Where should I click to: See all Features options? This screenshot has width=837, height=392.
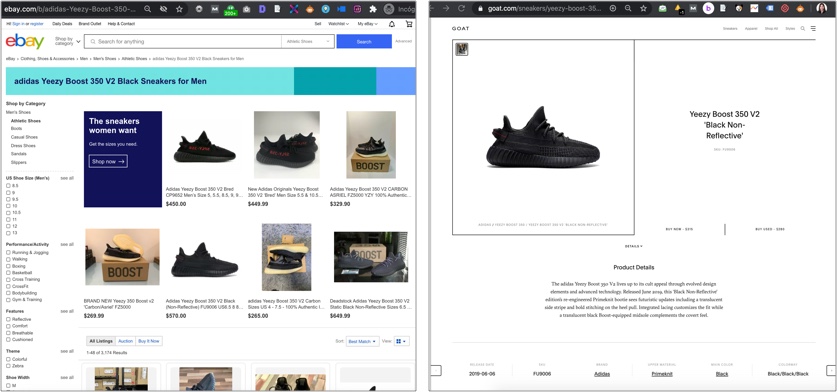pyautogui.click(x=67, y=311)
